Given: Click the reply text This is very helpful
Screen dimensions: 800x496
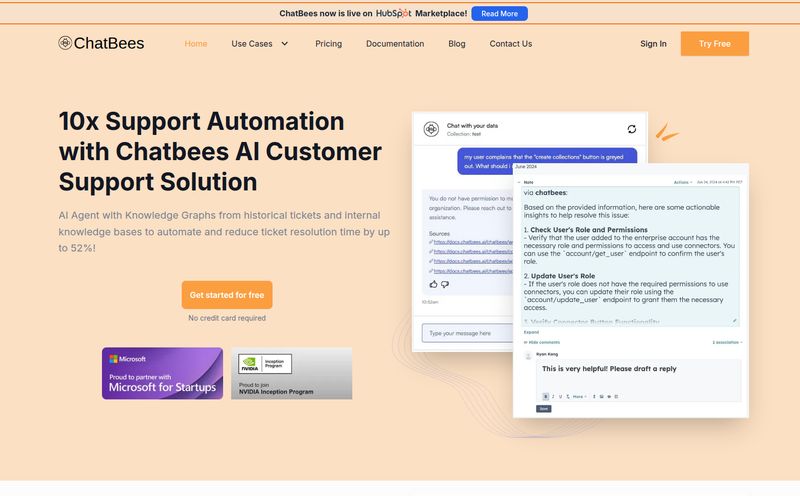Looking at the screenshot, I should (609, 368).
